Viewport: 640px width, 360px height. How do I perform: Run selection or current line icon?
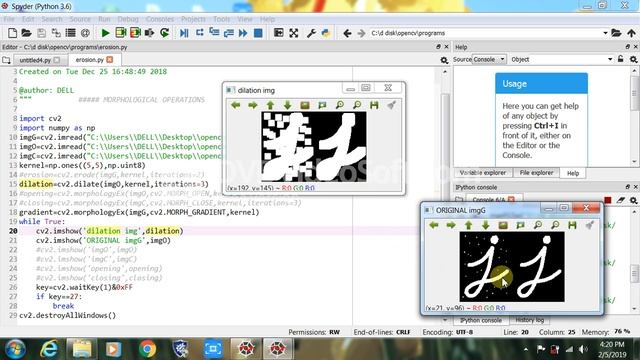[149, 33]
